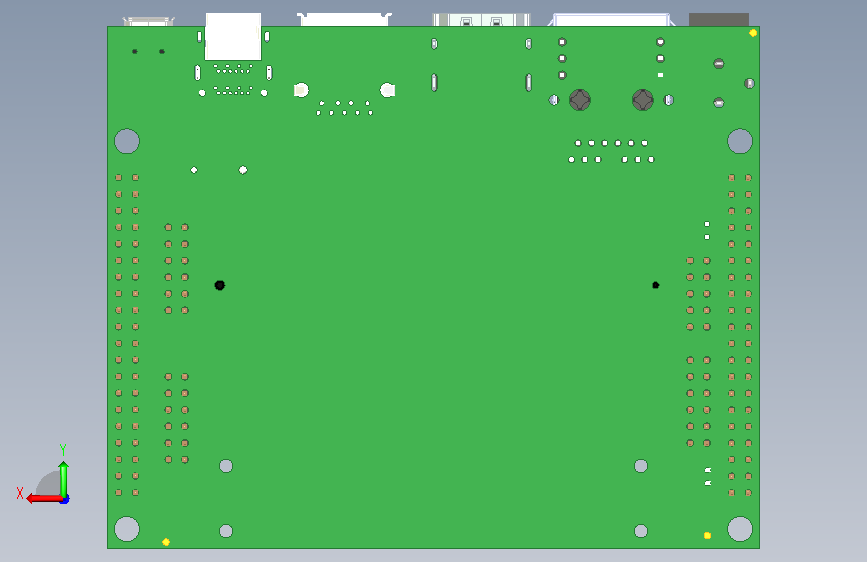Screen dimensions: 867x562
Task: Select the larger black hole on left side
Action: [220, 285]
